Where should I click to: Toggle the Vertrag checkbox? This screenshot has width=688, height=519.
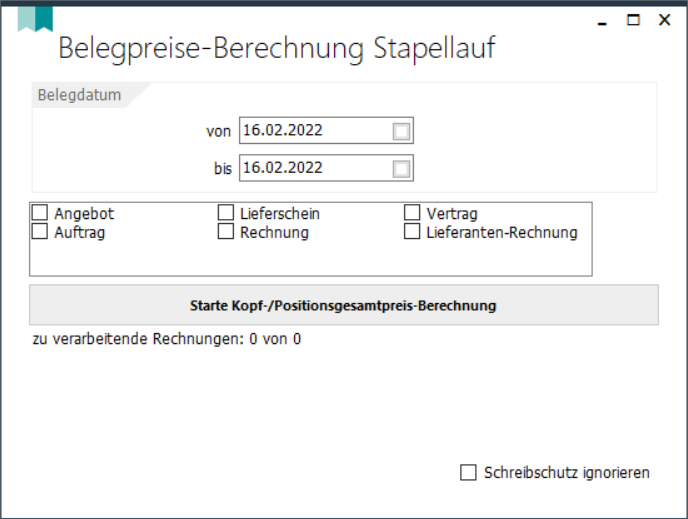click(x=412, y=213)
